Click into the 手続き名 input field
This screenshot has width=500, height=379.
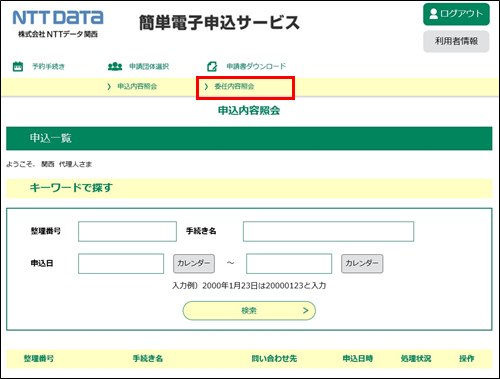[328, 231]
